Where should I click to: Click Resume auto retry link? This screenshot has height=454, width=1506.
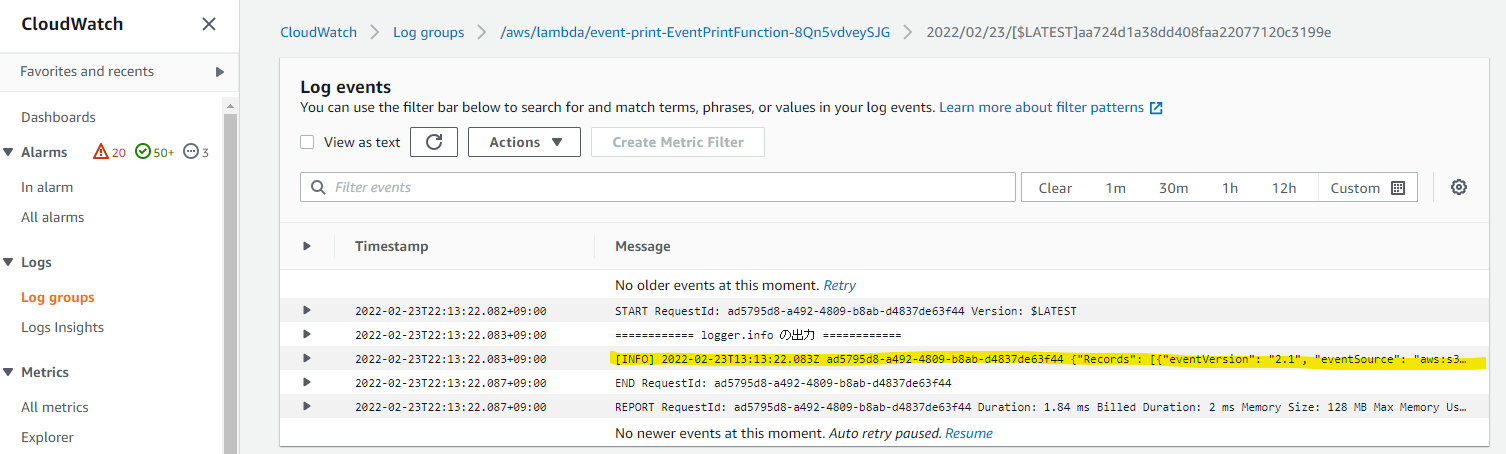tap(969, 433)
